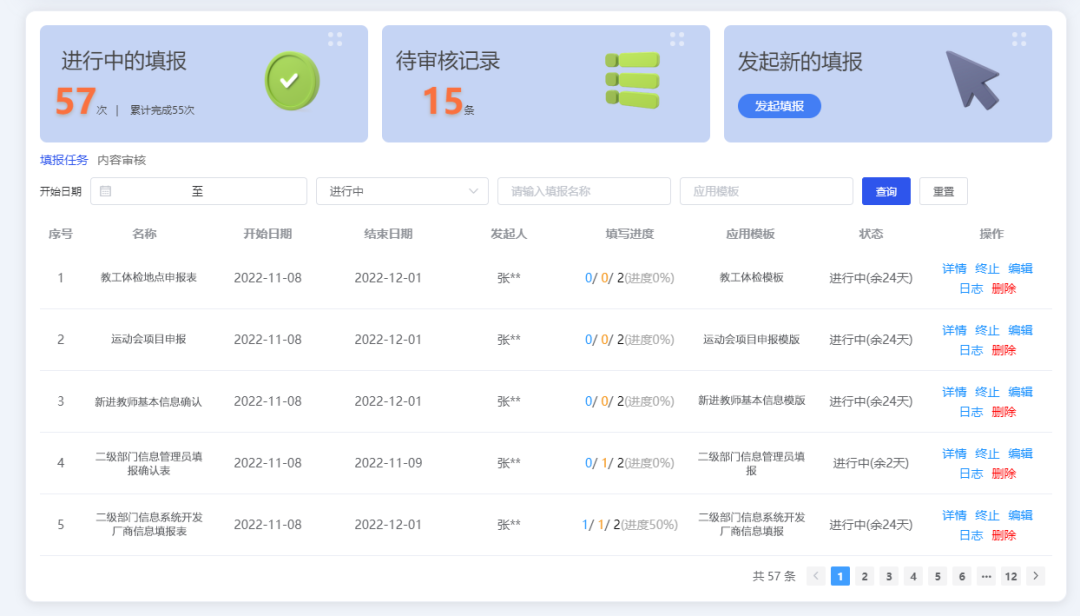Viewport: 1080px width, 616px height.
Task: Click ellipsis to jump more pages
Action: 986,576
